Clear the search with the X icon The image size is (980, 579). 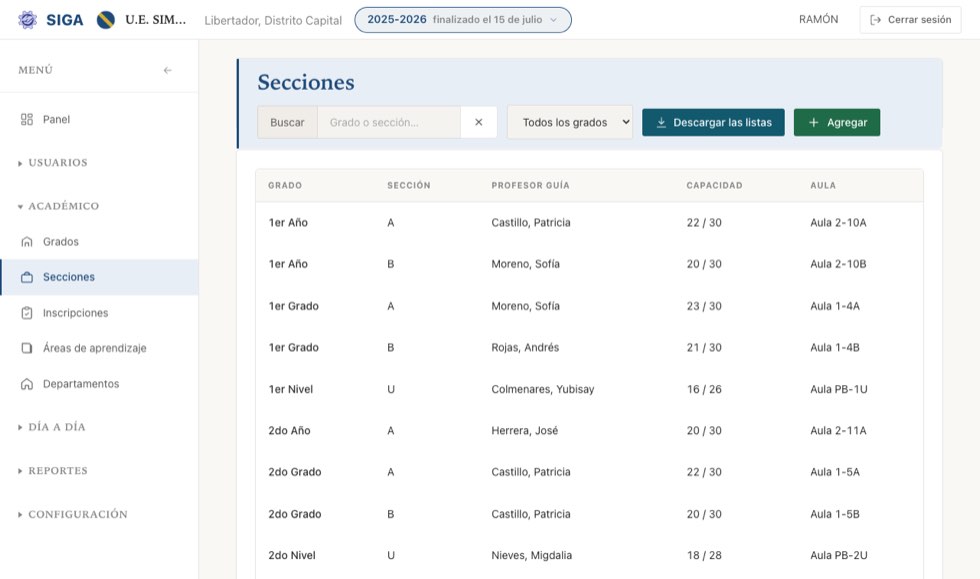tap(479, 123)
